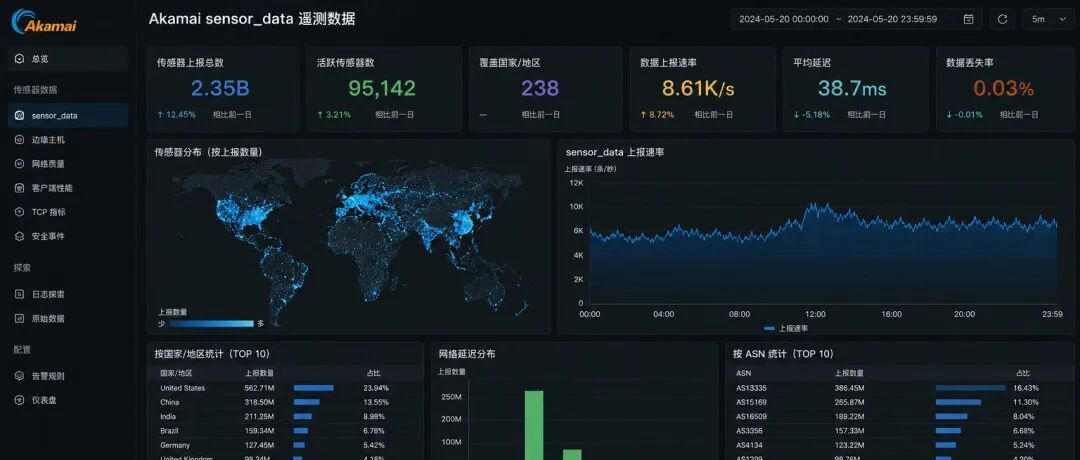This screenshot has height=460, width=1080.
Task: Click the 原始数据 sidebar icon
Action: coord(19,319)
